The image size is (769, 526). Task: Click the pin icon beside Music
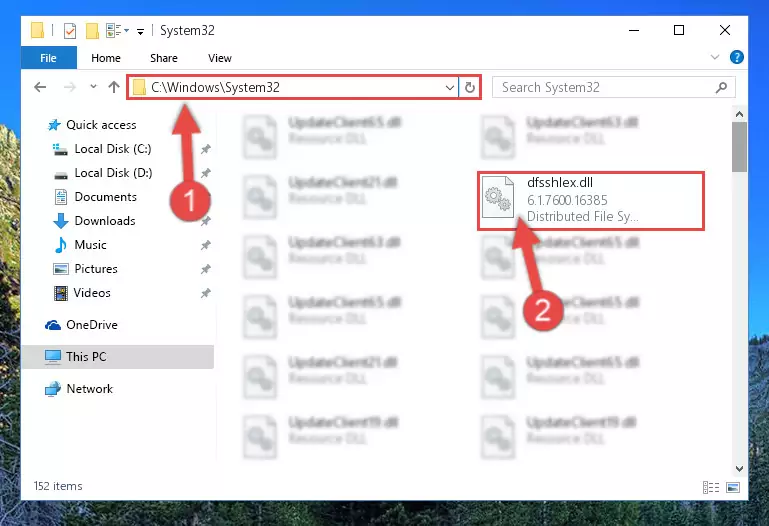[205, 245]
